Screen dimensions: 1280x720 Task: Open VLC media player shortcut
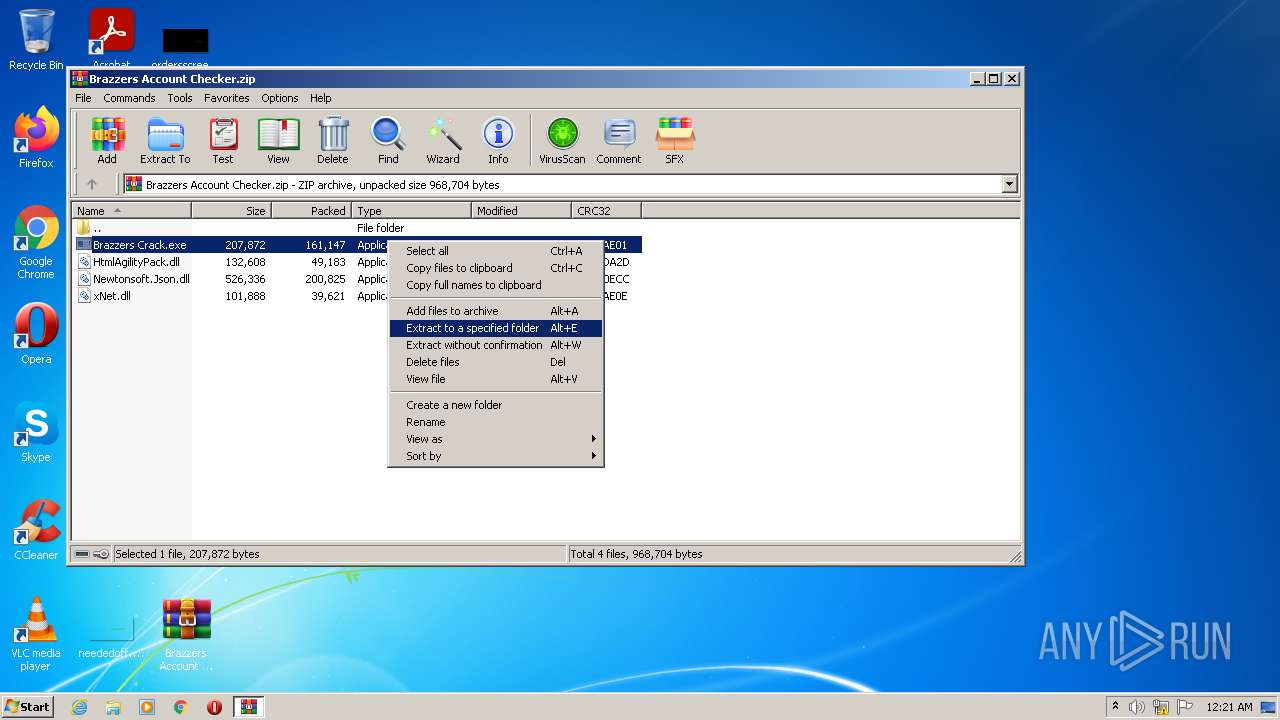tap(36, 634)
